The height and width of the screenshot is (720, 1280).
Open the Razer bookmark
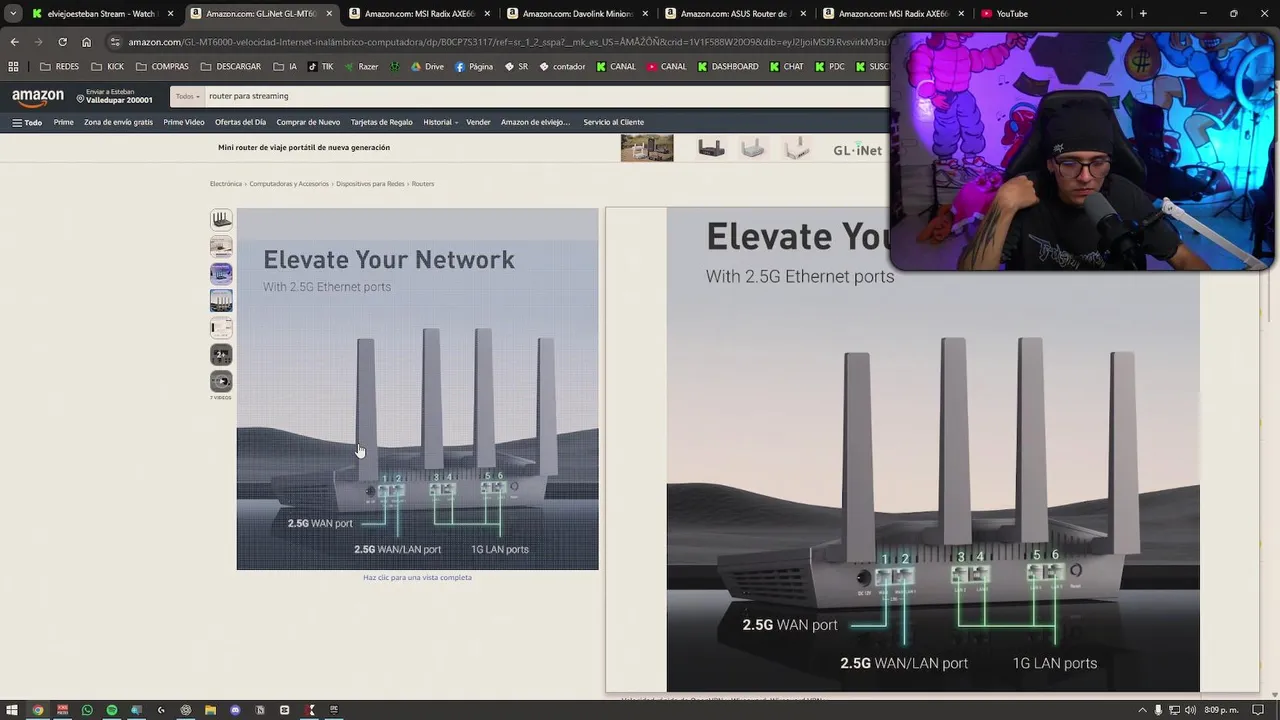(x=361, y=67)
